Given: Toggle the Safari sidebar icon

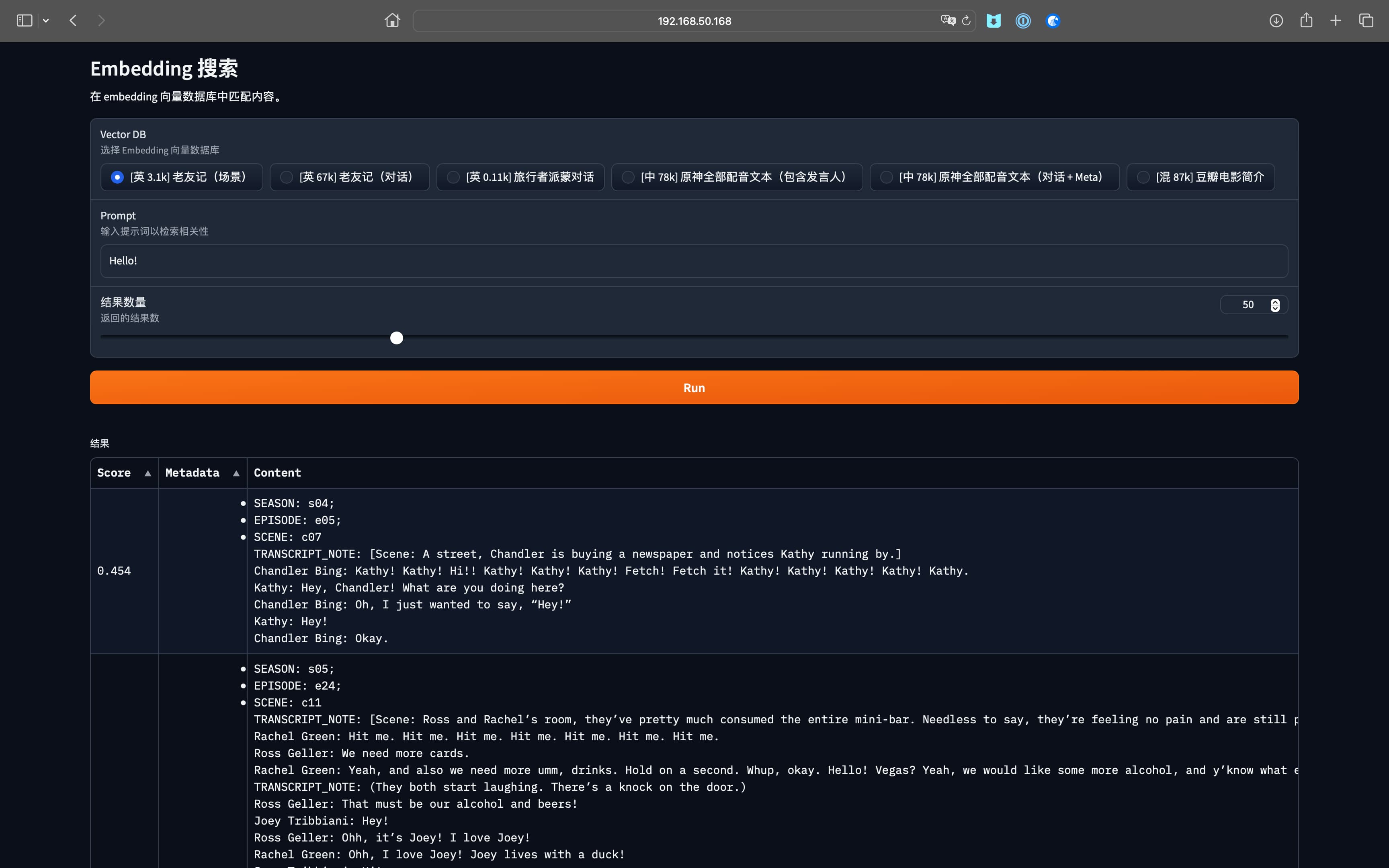Looking at the screenshot, I should [24, 20].
